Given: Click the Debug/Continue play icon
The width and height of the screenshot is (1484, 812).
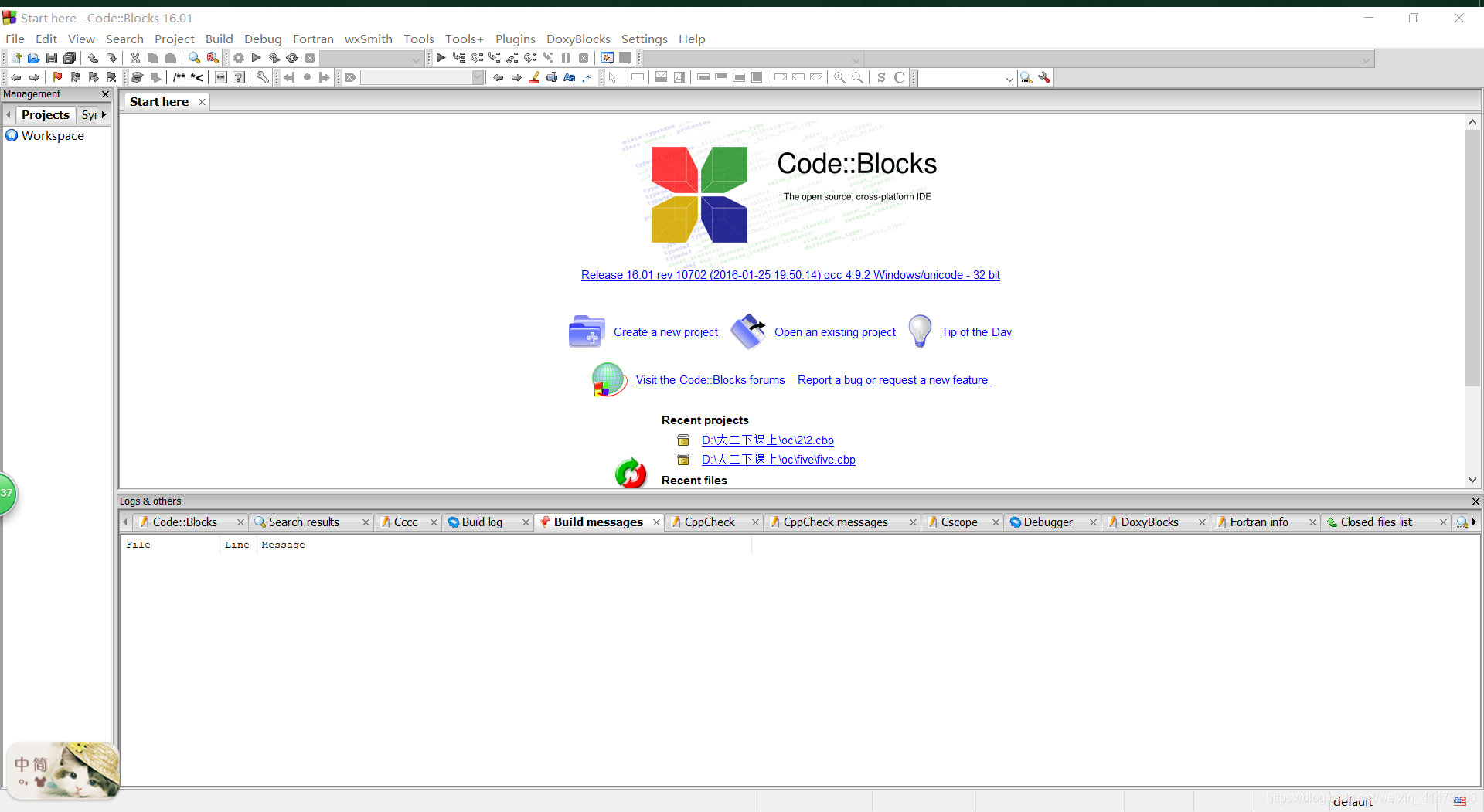Looking at the screenshot, I should (441, 58).
